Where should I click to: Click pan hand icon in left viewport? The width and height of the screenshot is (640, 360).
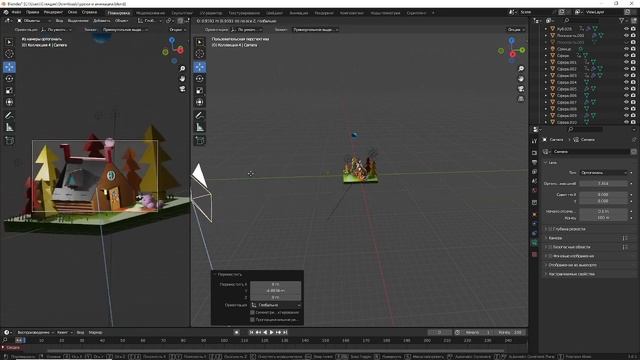182,79
